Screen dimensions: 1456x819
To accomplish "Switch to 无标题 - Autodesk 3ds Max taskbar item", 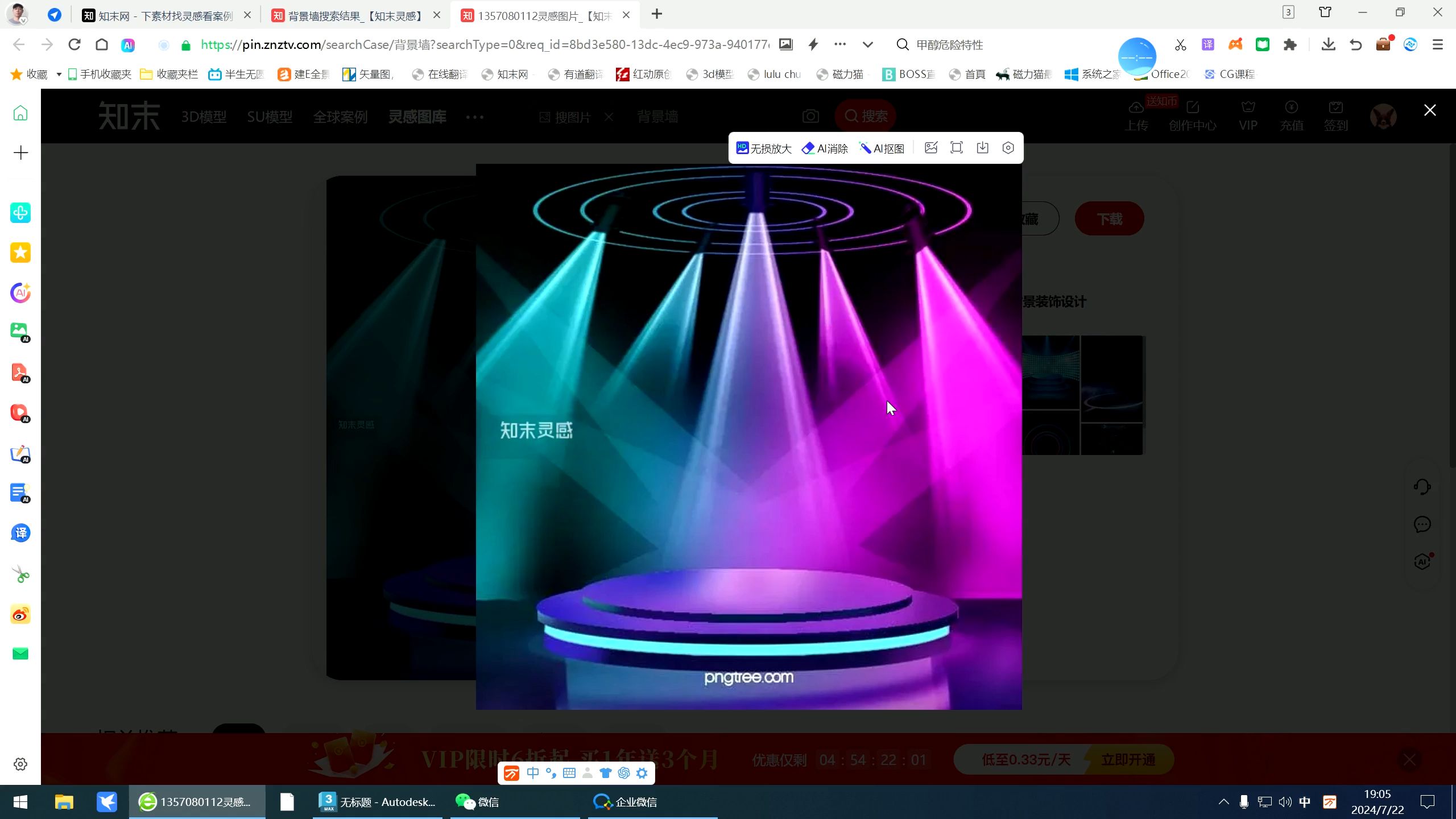I will pyautogui.click(x=378, y=802).
